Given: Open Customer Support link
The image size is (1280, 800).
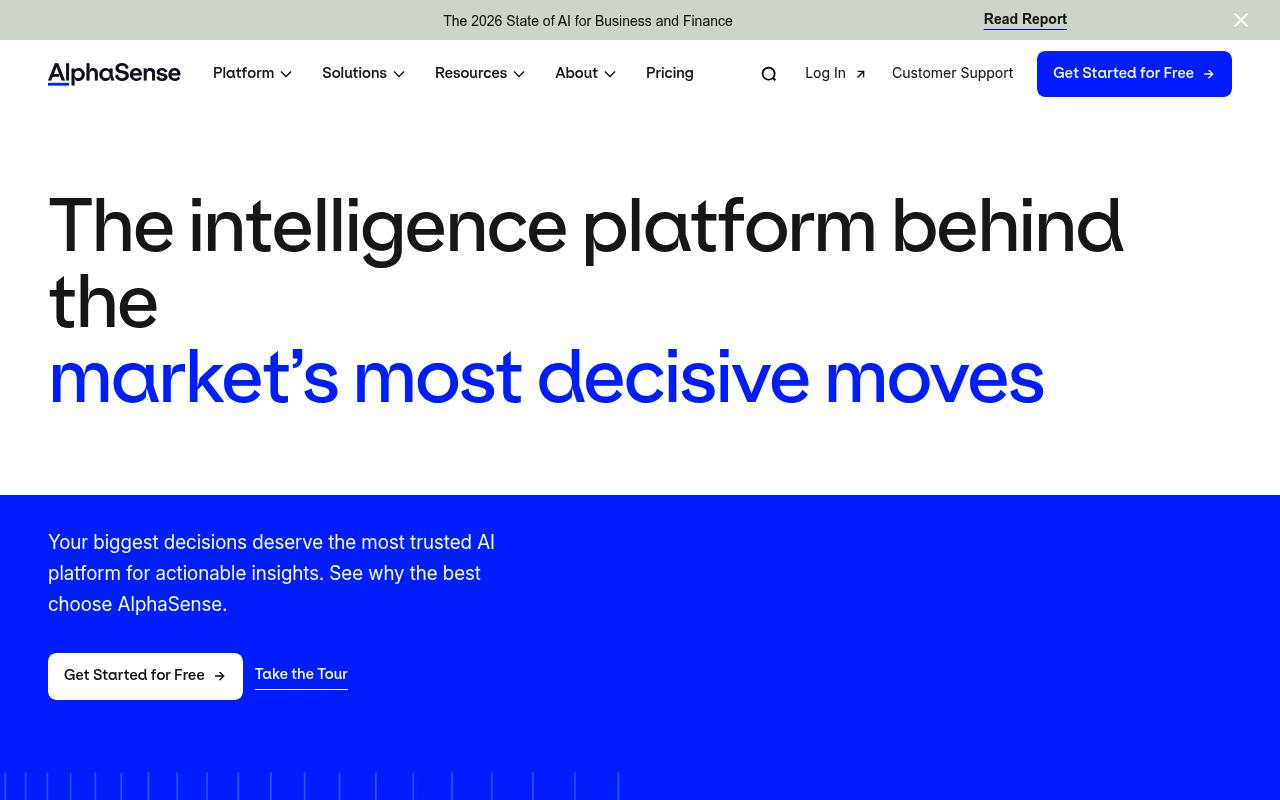Looking at the screenshot, I should click(952, 73).
